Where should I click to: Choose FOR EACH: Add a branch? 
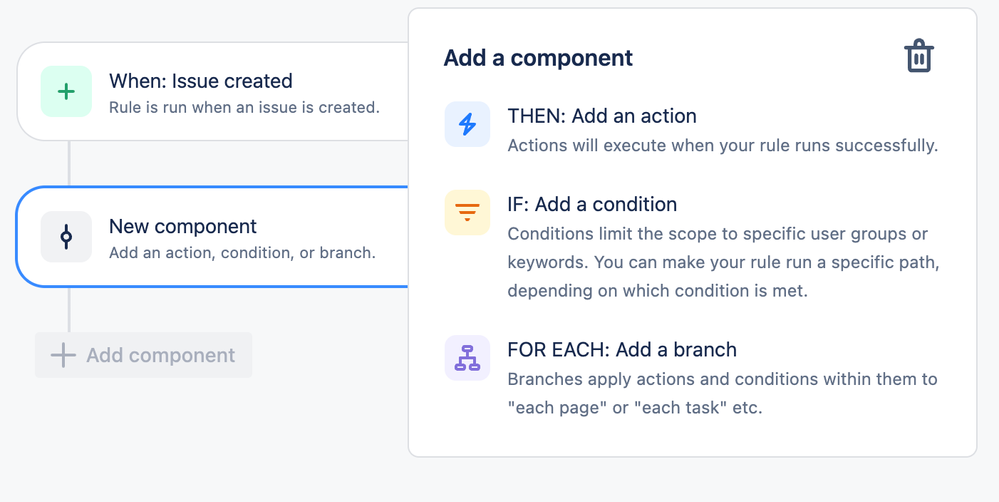[x=622, y=350]
